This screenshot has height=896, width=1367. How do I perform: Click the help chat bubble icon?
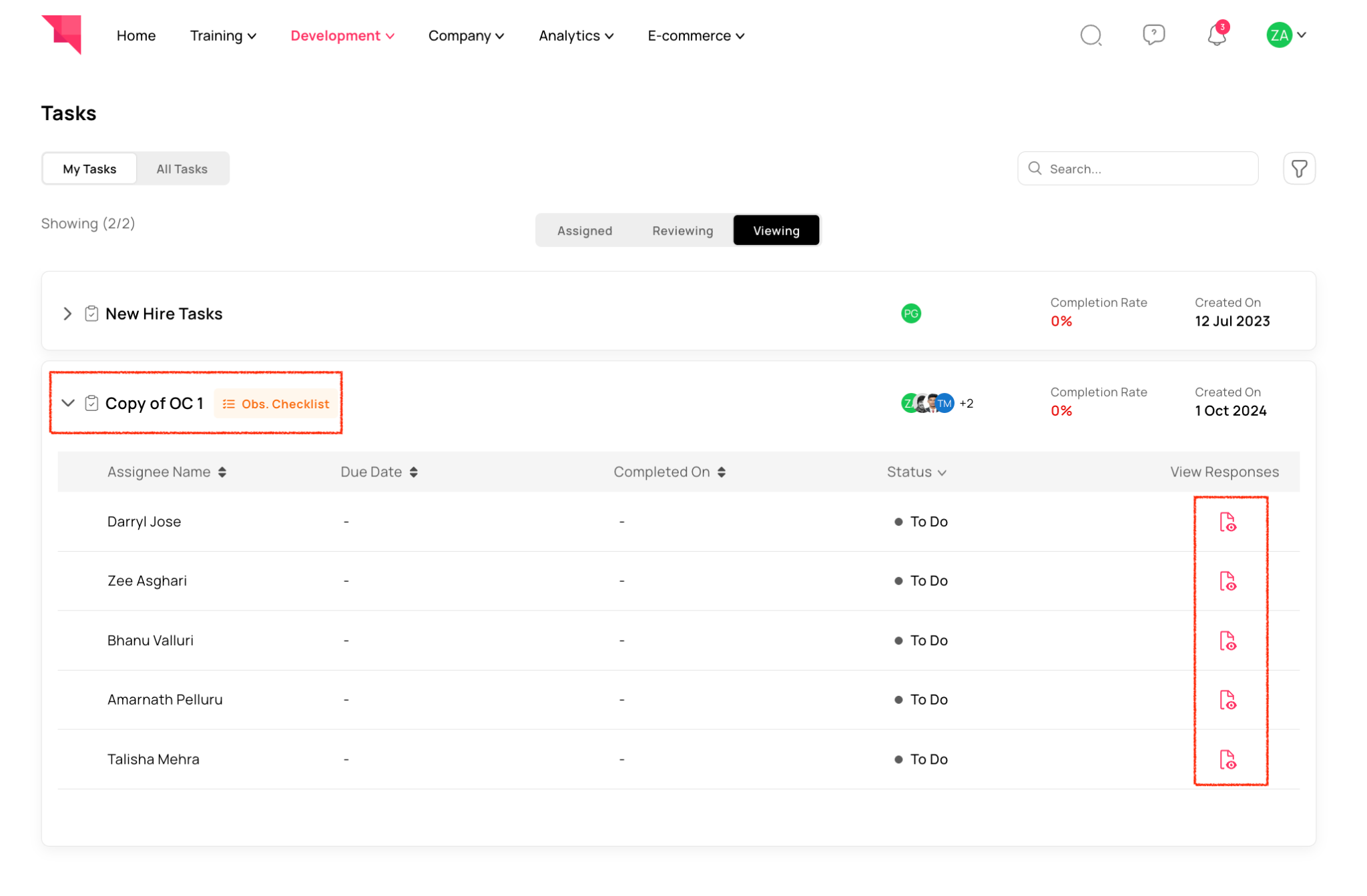(1153, 35)
